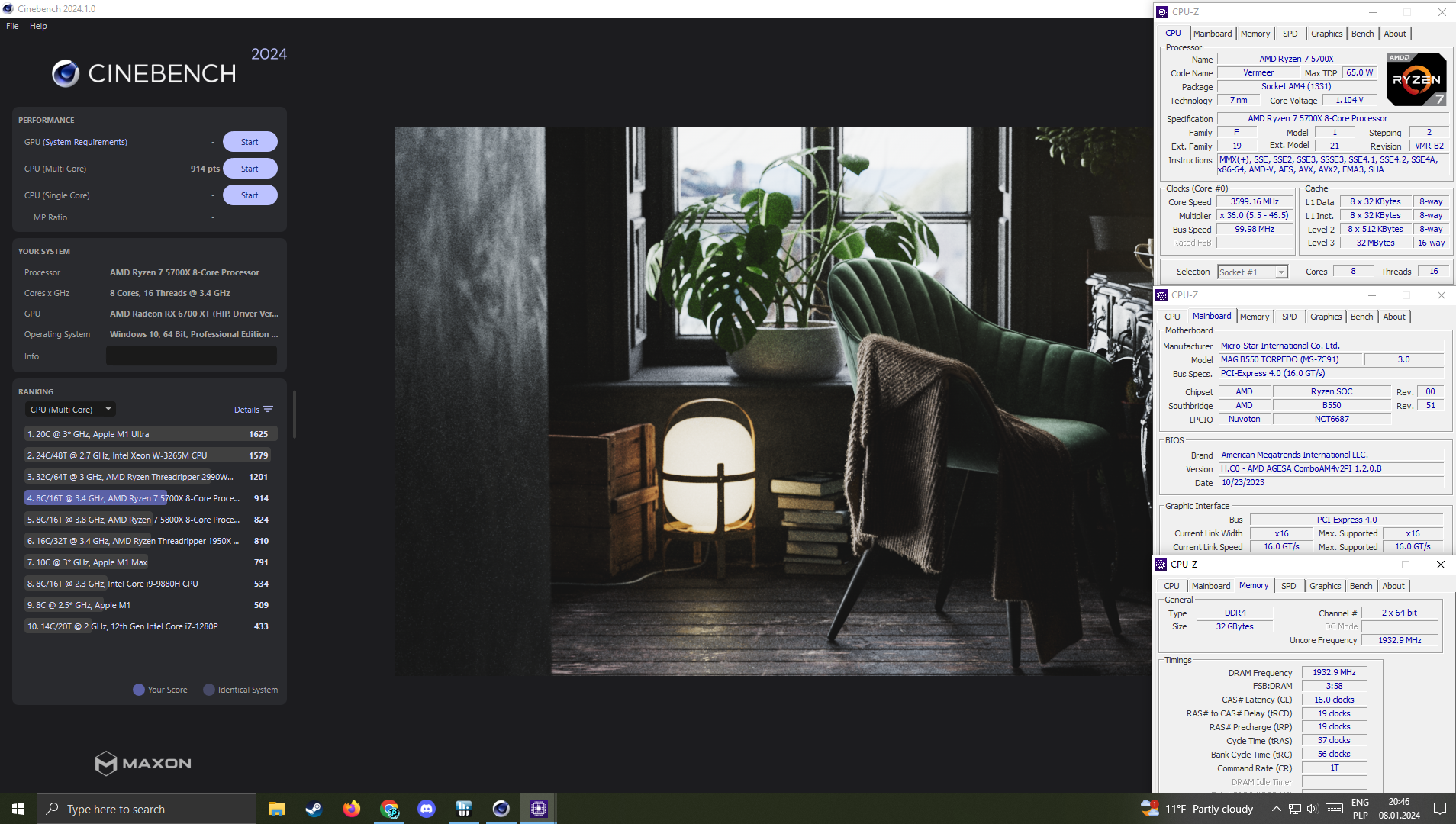This screenshot has height=824, width=1456.
Task: Click the Maxon logo
Action: (x=143, y=763)
